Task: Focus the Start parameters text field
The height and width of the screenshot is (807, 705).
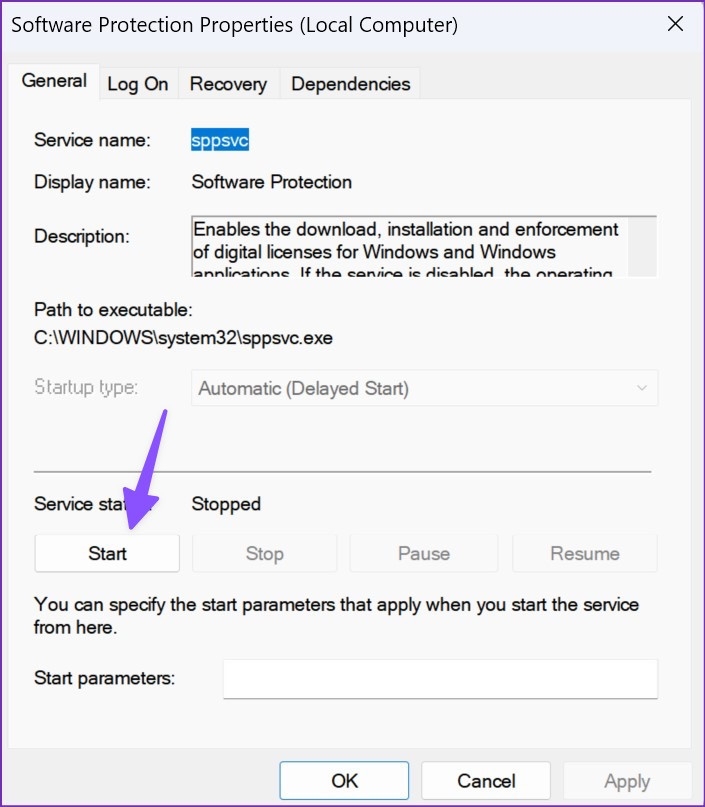Action: pos(440,678)
